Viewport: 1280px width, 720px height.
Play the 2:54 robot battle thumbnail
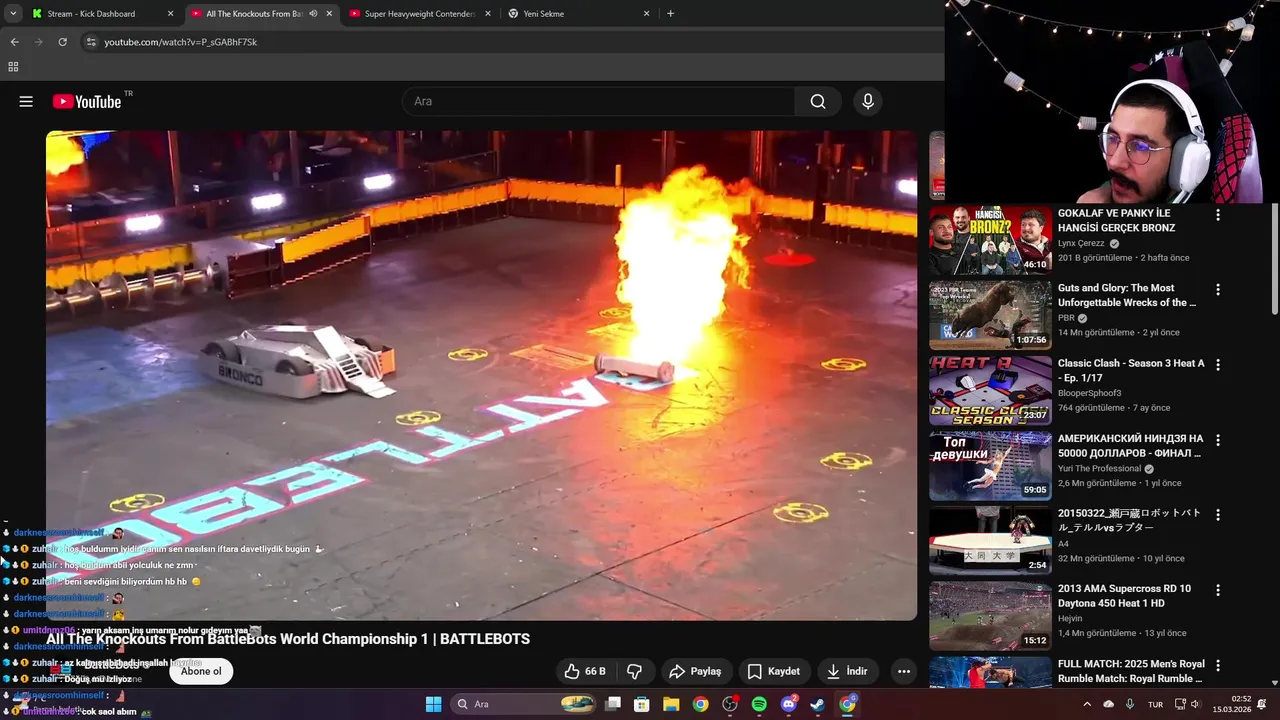click(x=990, y=540)
